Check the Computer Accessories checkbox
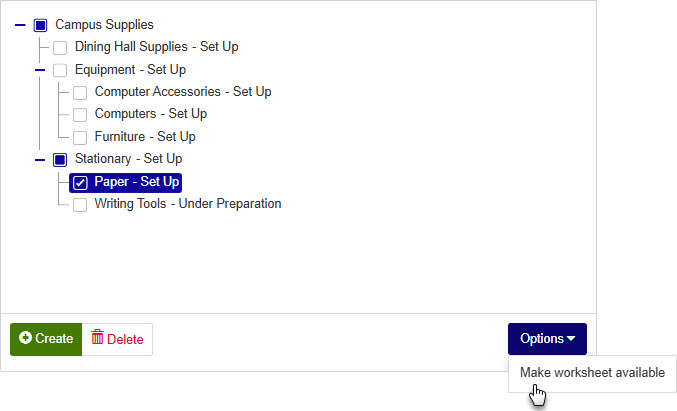677x411 pixels. click(x=80, y=92)
